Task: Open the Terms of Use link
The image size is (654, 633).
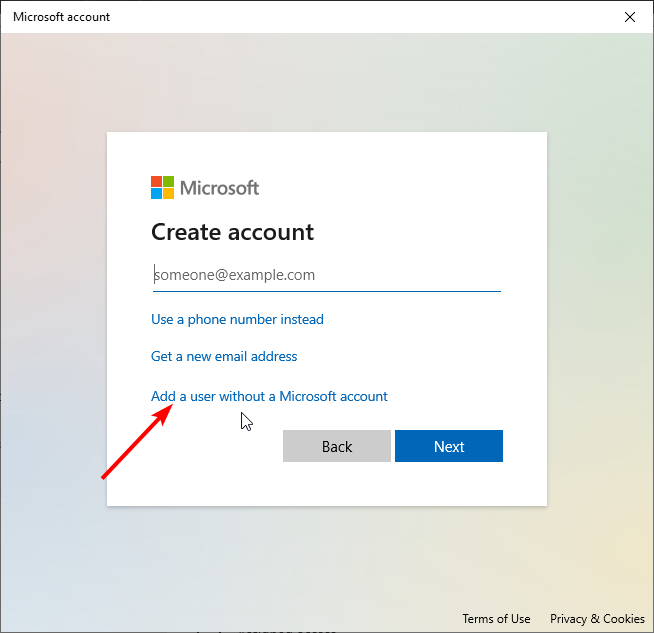Action: [496, 619]
